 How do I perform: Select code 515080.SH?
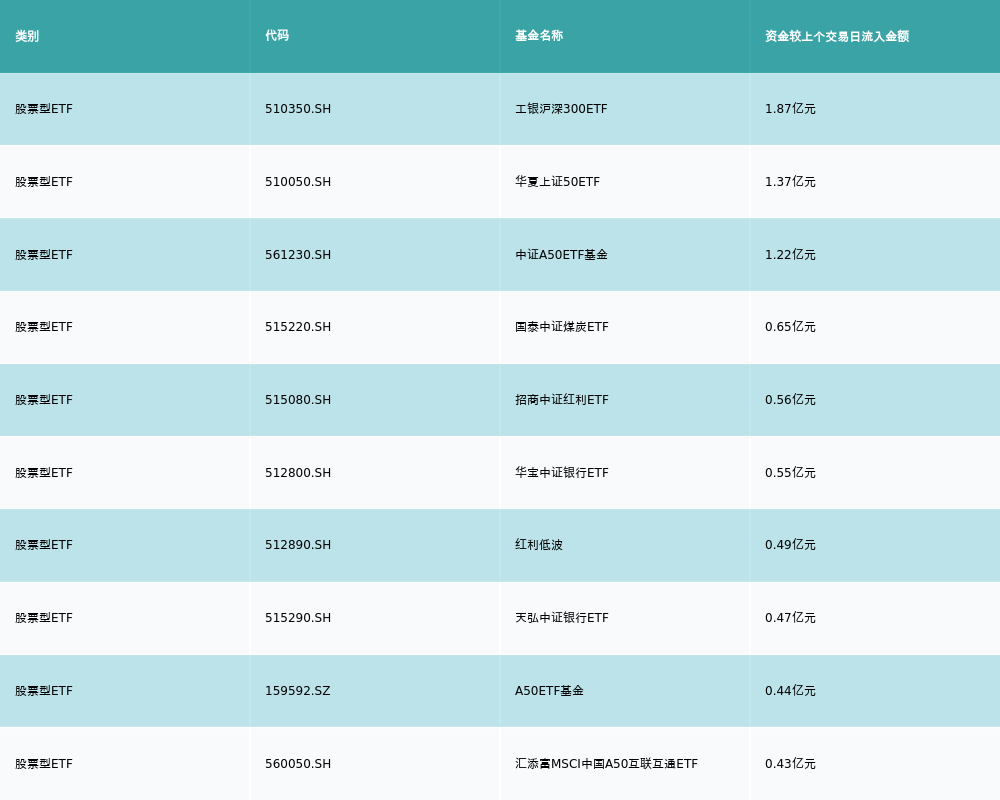click(x=298, y=400)
